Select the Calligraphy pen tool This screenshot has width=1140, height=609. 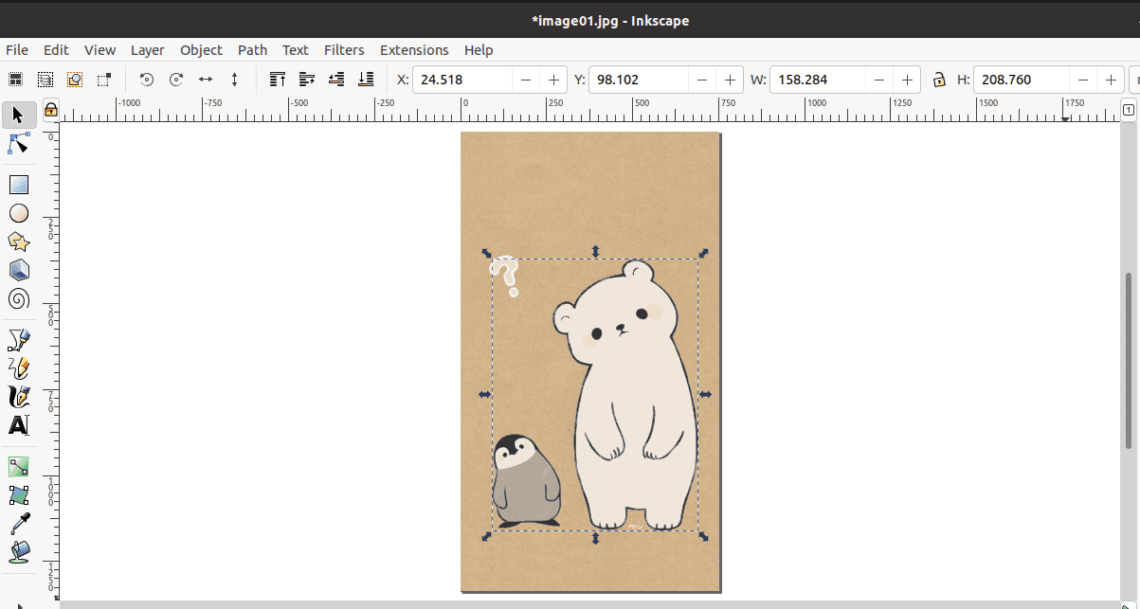point(17,396)
